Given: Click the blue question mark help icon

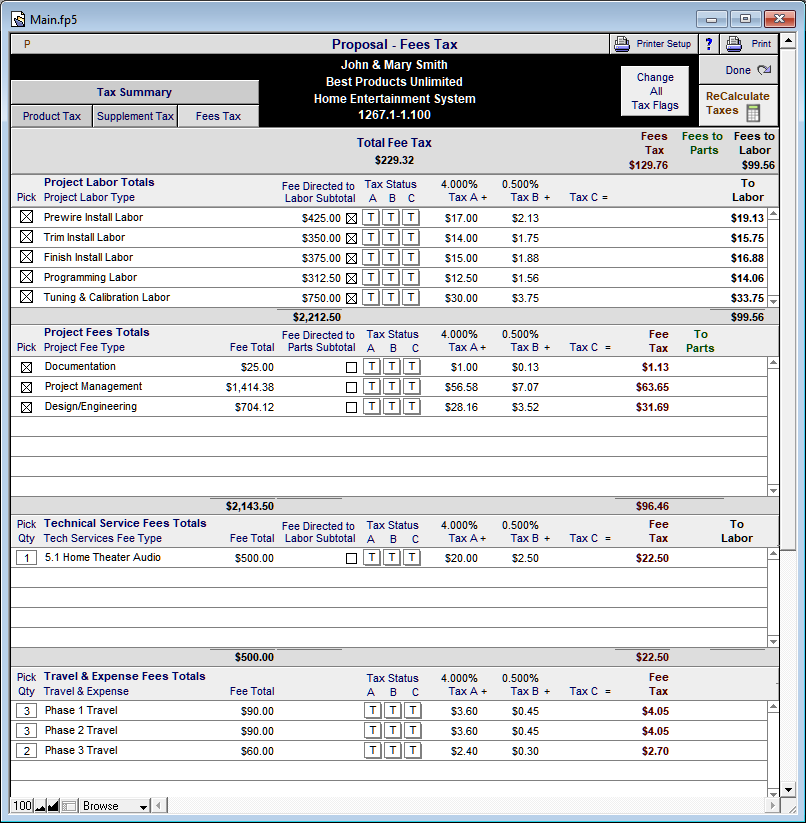Looking at the screenshot, I should [x=708, y=44].
